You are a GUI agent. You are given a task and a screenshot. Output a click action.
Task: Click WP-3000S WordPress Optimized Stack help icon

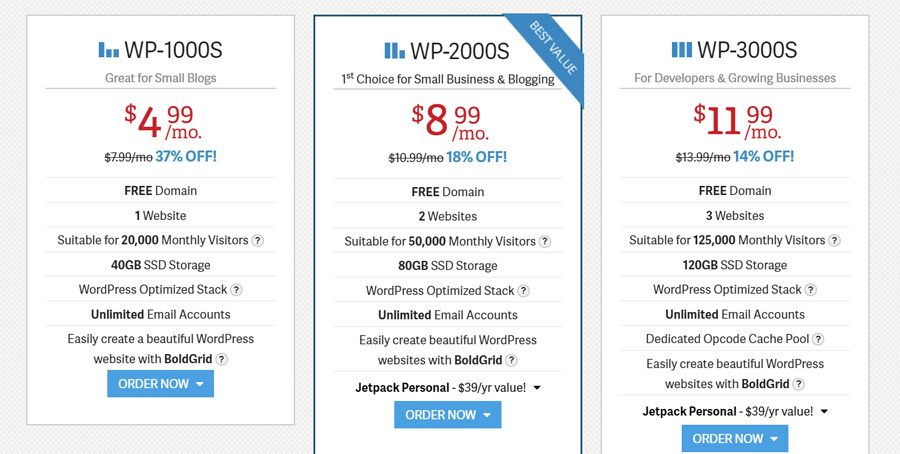pos(811,290)
